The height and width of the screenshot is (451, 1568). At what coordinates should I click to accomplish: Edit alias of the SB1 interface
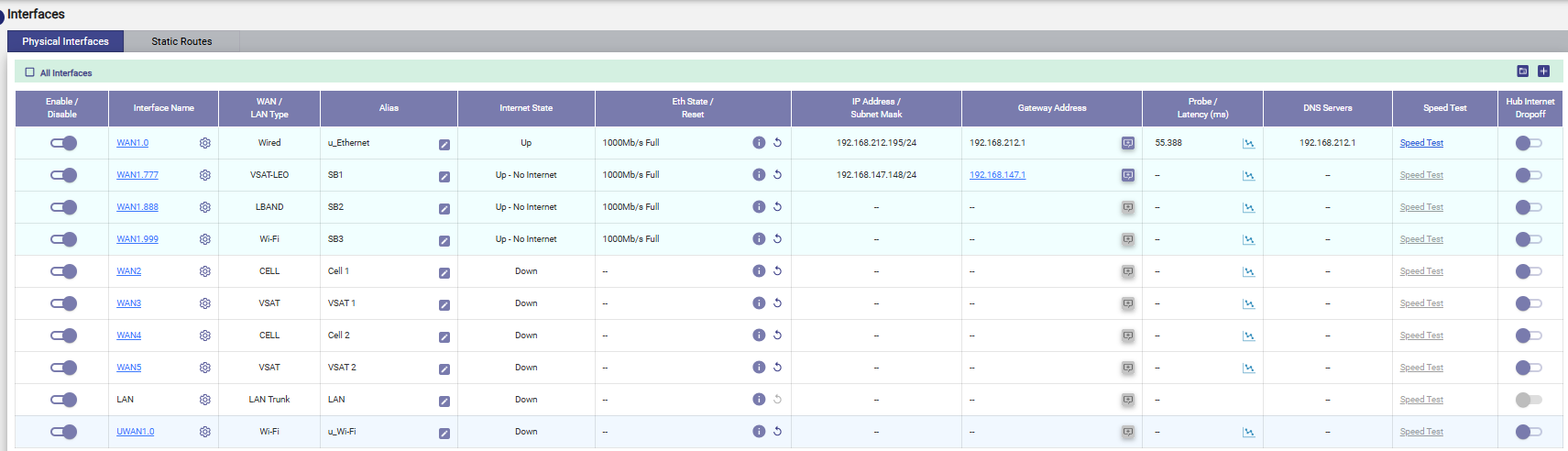(x=444, y=176)
